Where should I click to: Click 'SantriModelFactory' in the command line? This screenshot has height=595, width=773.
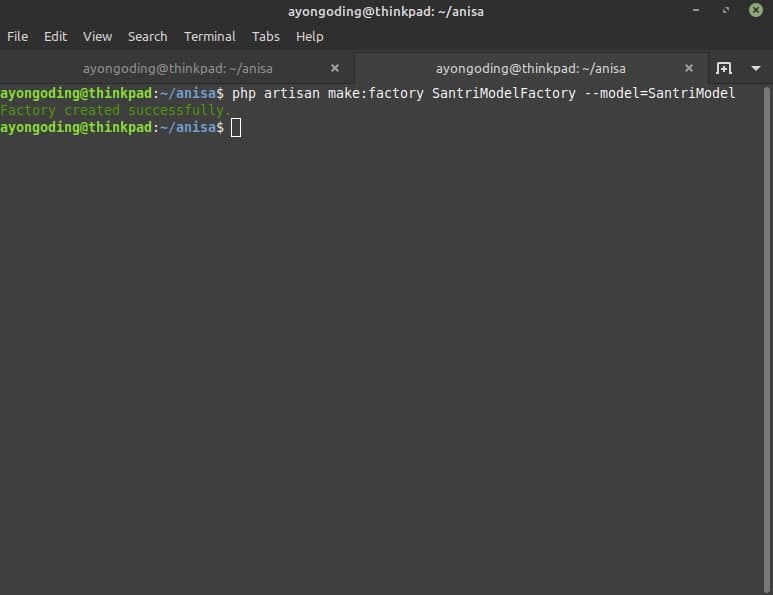[503, 93]
